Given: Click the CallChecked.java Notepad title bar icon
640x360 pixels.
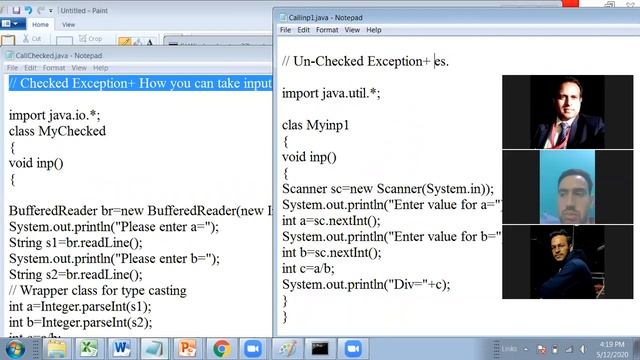Looking at the screenshot, I should (10, 56).
